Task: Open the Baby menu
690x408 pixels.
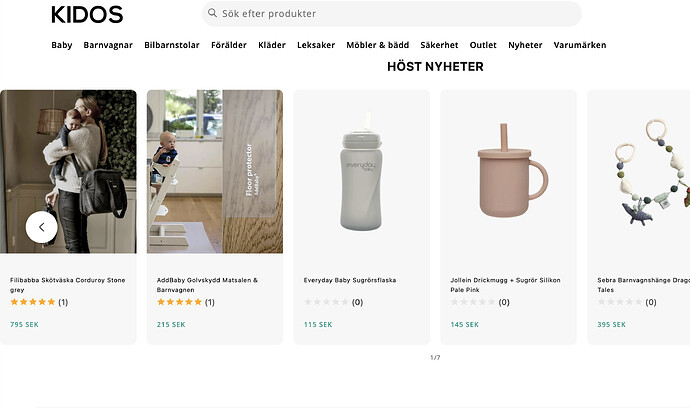Action: (x=62, y=45)
